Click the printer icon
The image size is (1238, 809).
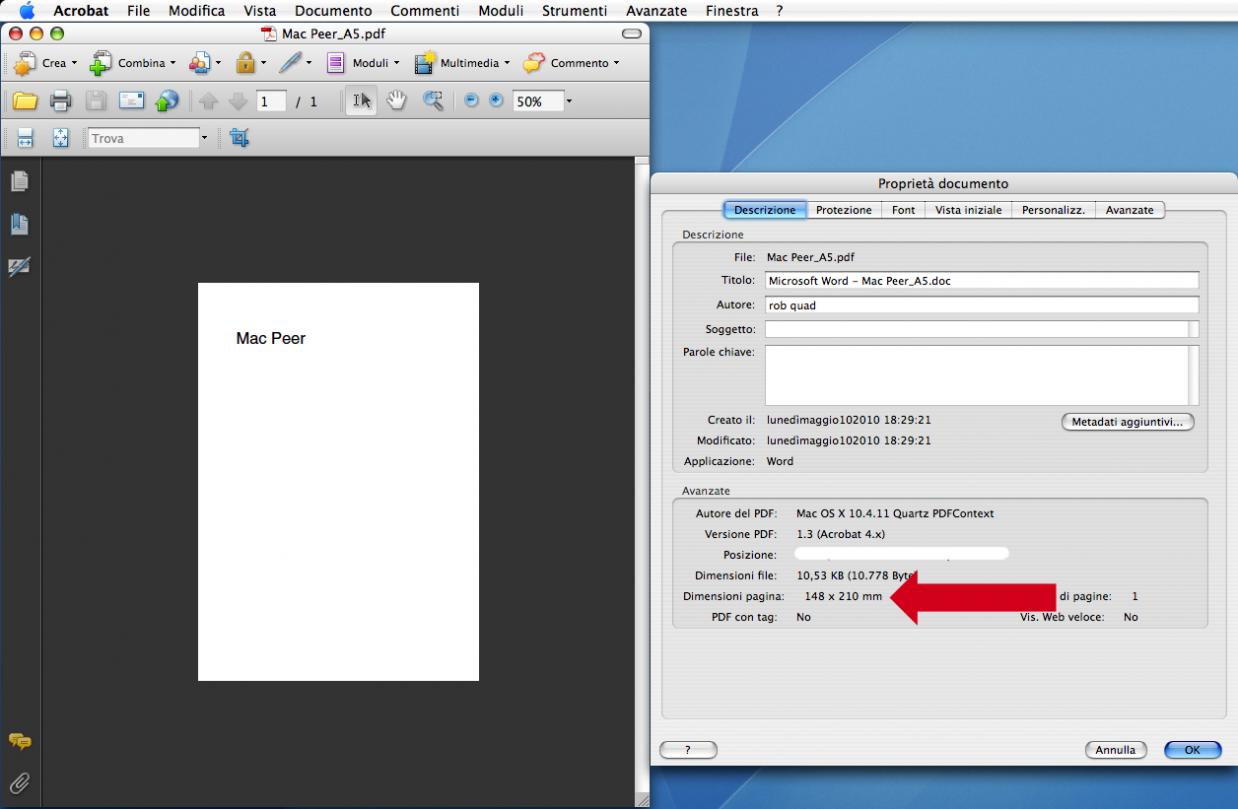[x=61, y=101]
